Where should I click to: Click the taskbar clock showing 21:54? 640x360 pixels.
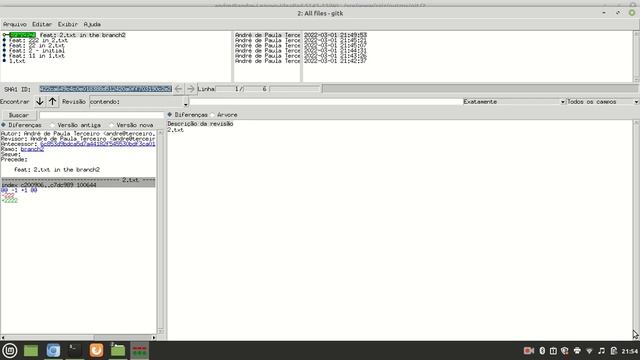coord(629,351)
